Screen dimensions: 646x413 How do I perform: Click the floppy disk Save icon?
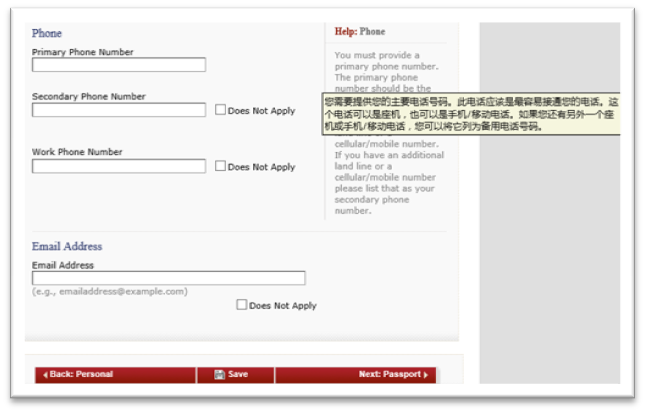[x=219, y=375]
